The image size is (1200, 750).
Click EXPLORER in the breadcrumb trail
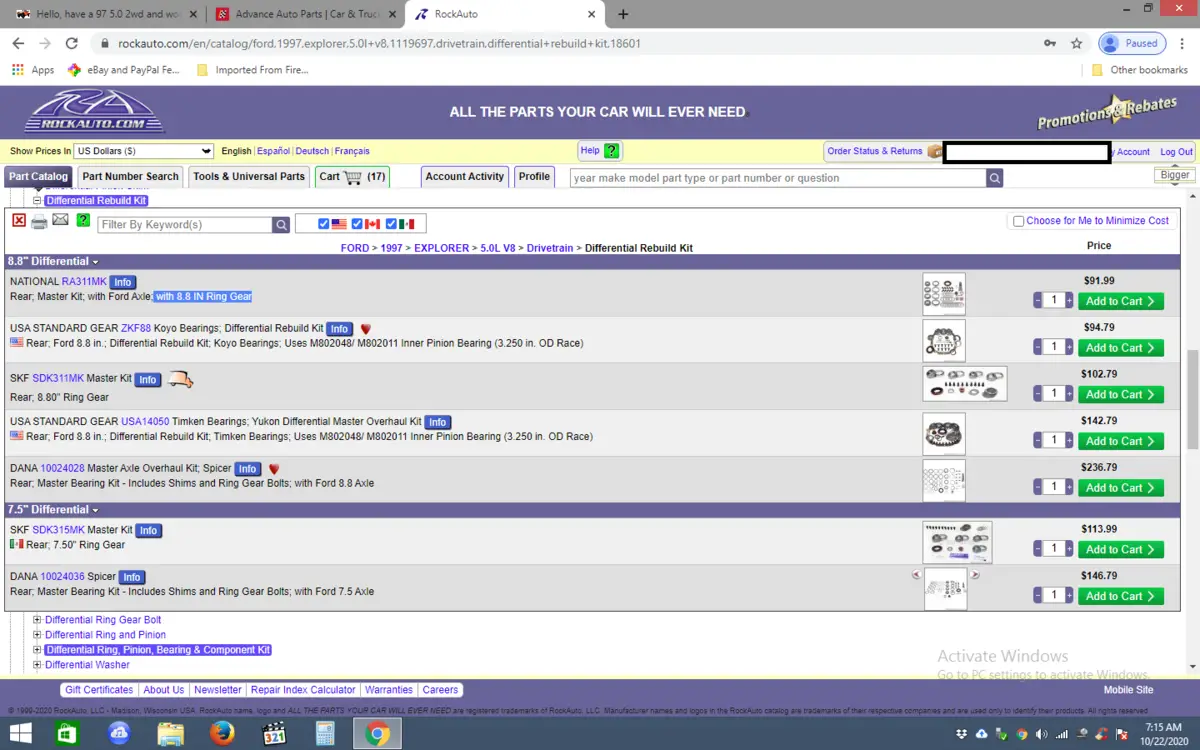(x=441, y=248)
